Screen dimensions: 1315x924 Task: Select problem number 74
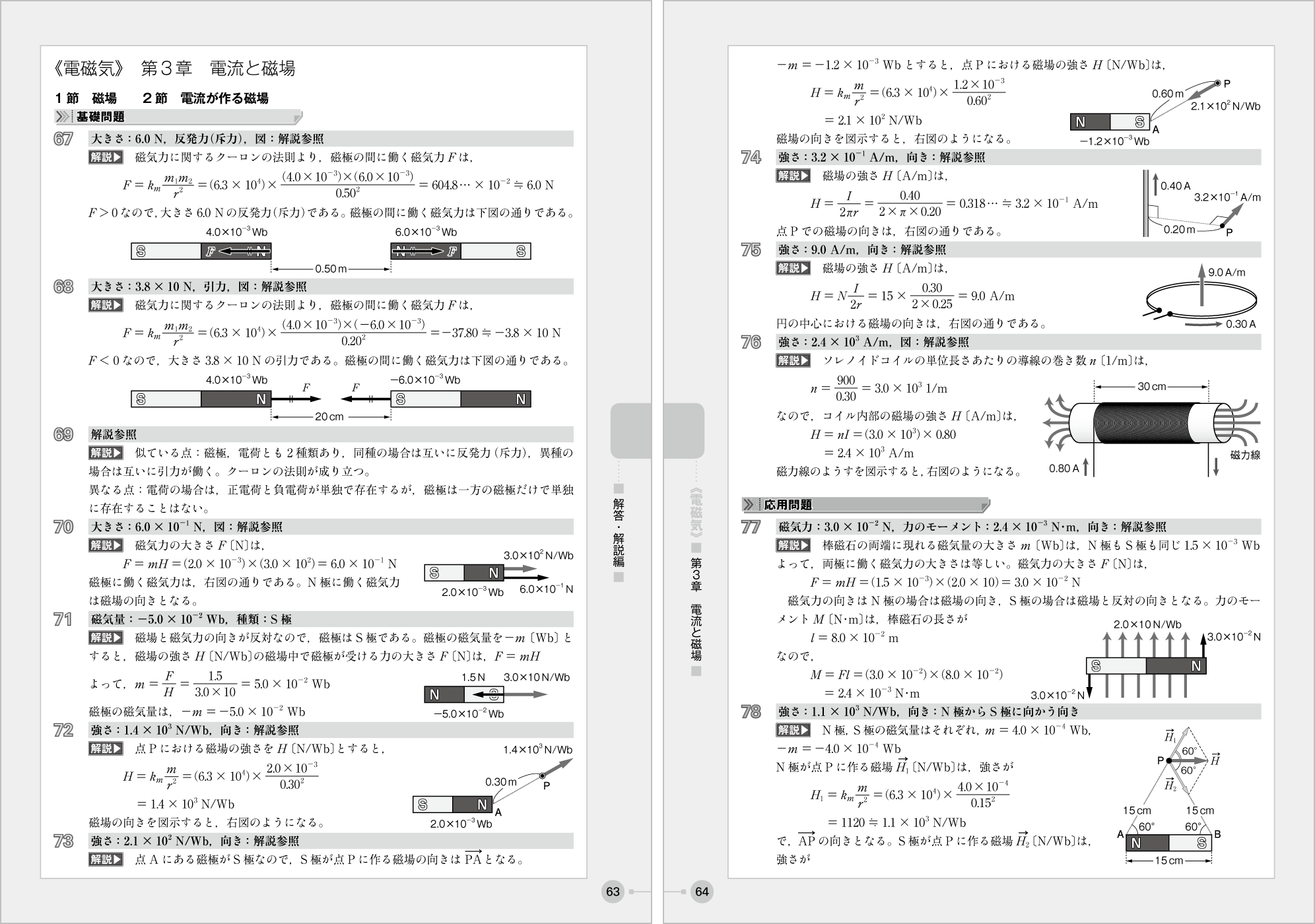tap(751, 158)
